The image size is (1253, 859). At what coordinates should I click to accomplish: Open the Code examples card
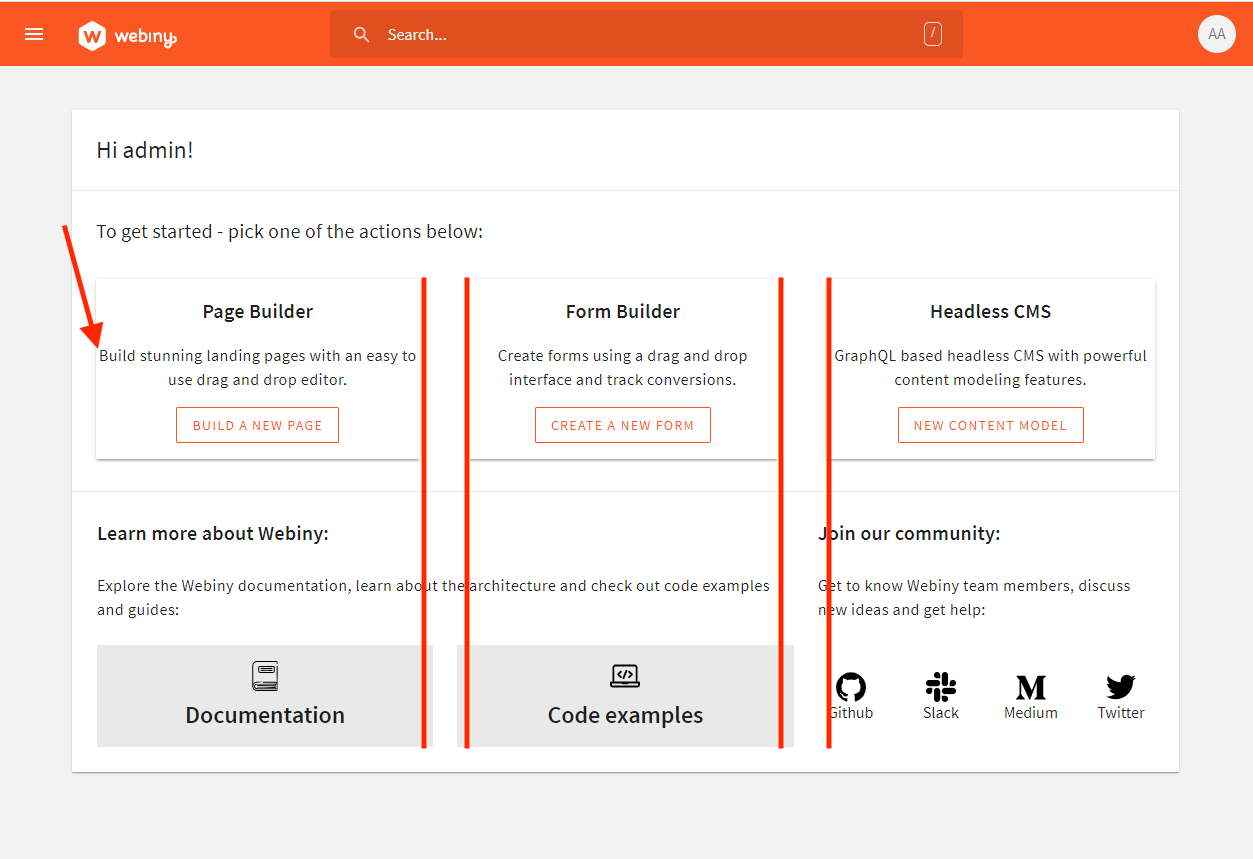(x=625, y=696)
